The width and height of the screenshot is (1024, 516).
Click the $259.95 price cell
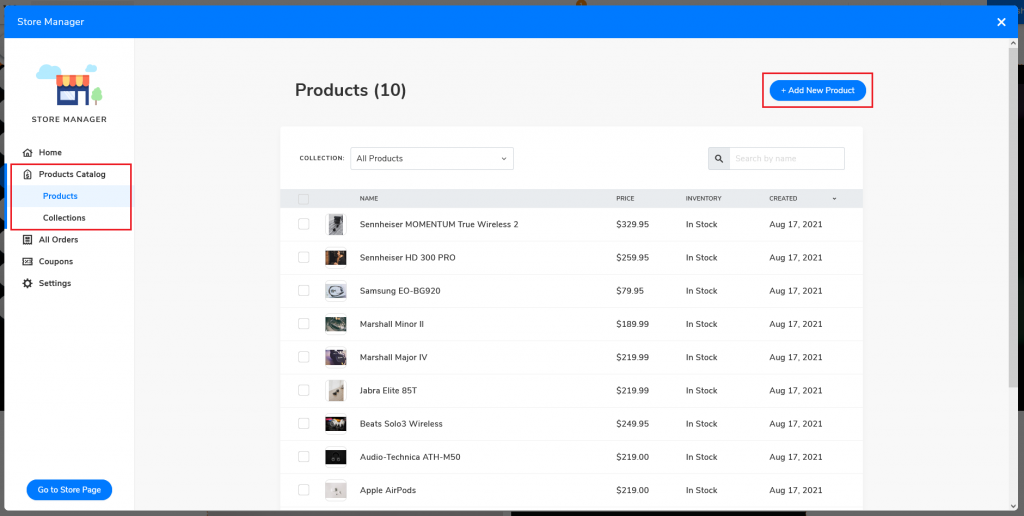coord(633,257)
